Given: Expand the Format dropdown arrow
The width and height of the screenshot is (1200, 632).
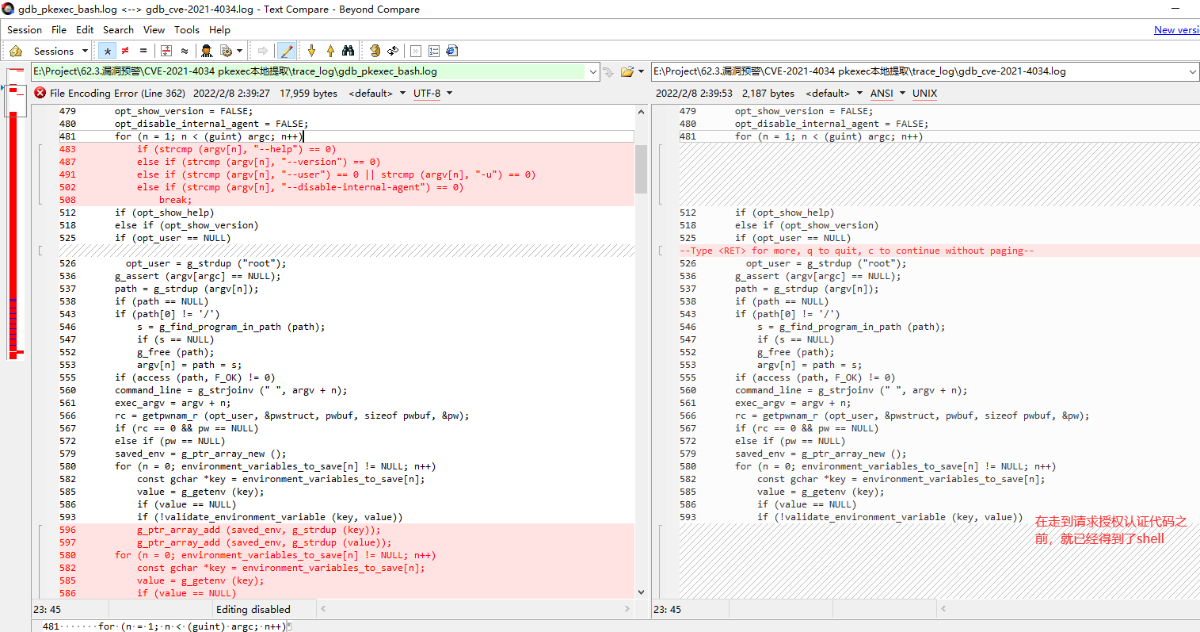Looking at the screenshot, I should [240, 50].
